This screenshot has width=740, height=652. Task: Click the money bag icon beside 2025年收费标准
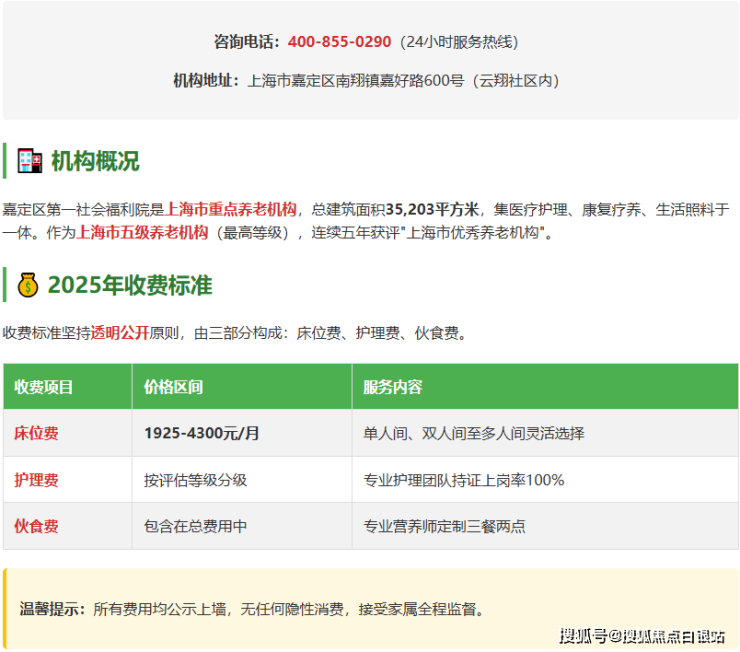(28, 285)
